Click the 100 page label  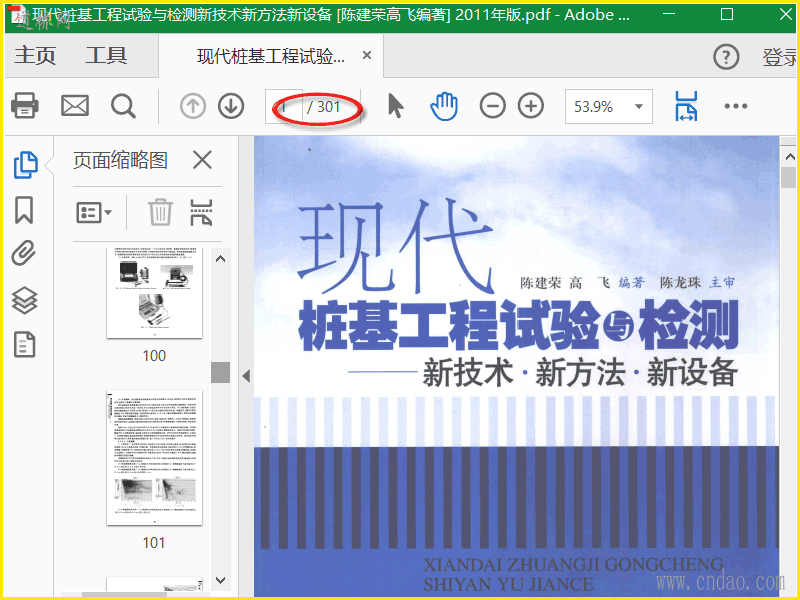pyautogui.click(x=154, y=356)
